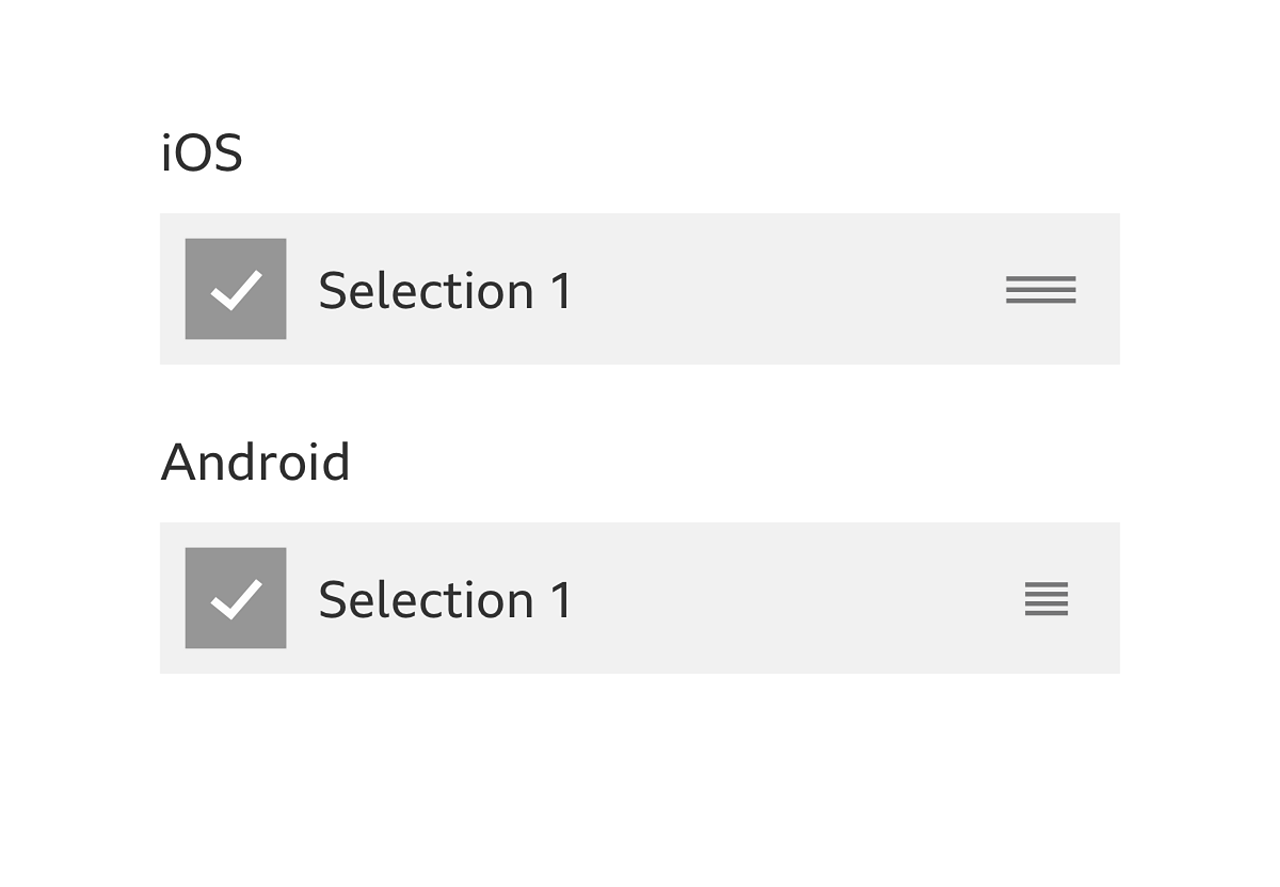The height and width of the screenshot is (887, 1280).
Task: Toggle the gray checkbox in the Android example
Action: pyautogui.click(x=236, y=598)
